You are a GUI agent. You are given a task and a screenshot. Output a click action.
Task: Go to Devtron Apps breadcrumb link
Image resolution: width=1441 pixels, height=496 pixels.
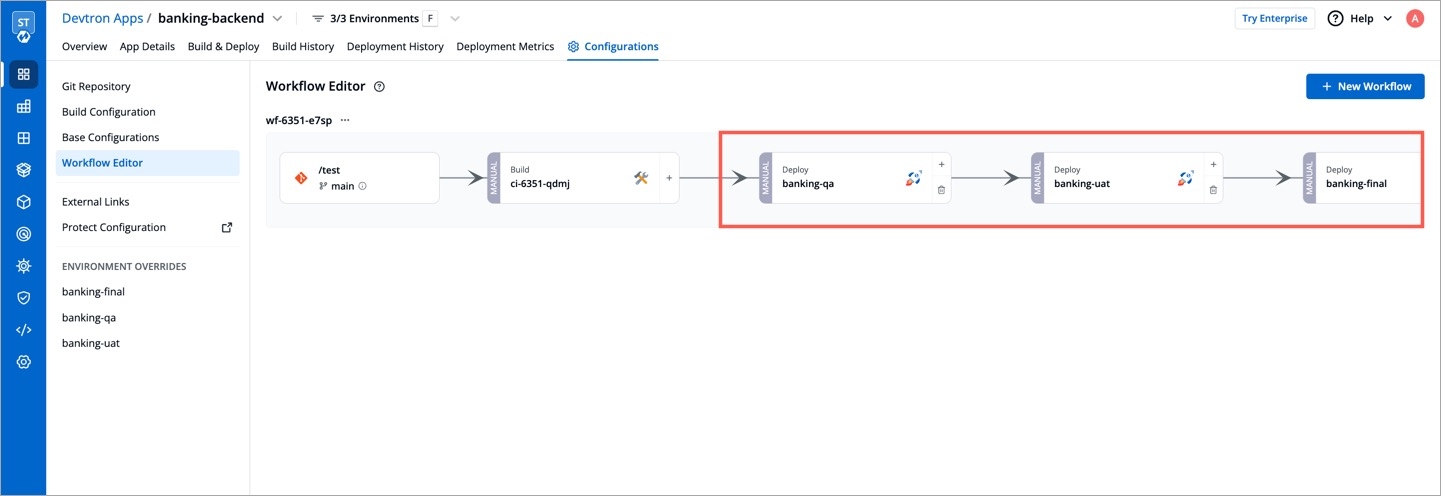(x=103, y=18)
